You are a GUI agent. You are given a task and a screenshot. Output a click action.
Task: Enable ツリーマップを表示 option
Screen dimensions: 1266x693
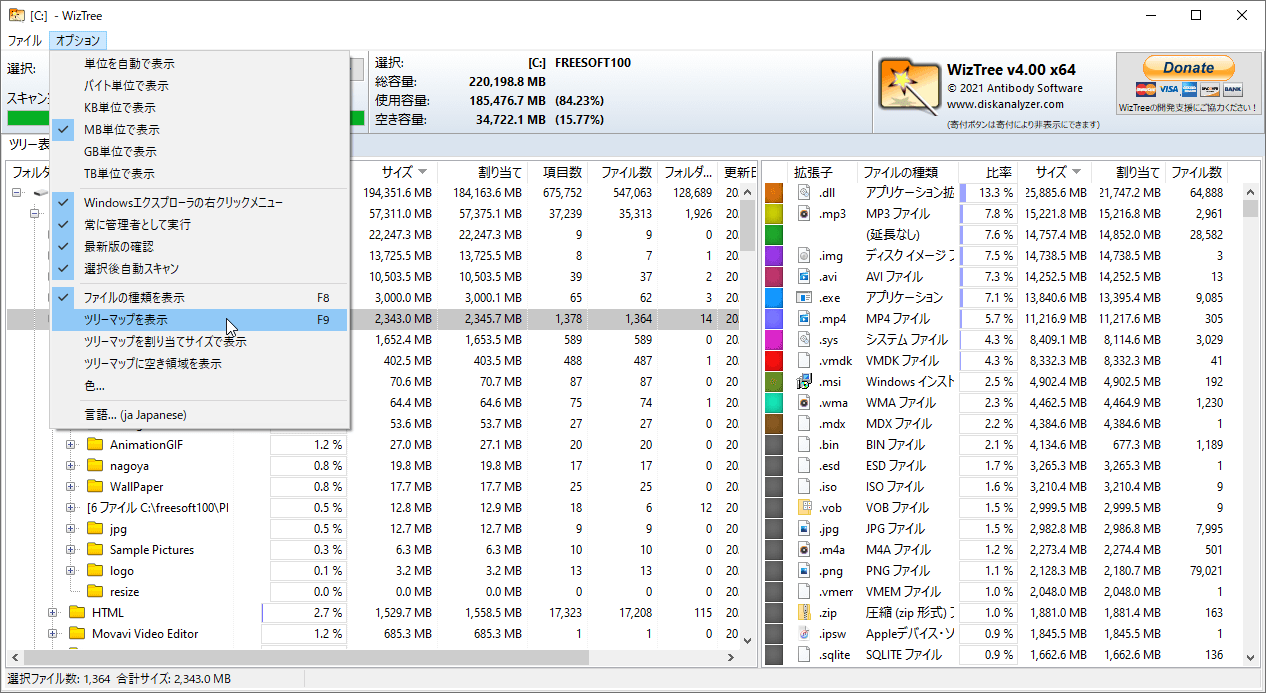click(200, 319)
